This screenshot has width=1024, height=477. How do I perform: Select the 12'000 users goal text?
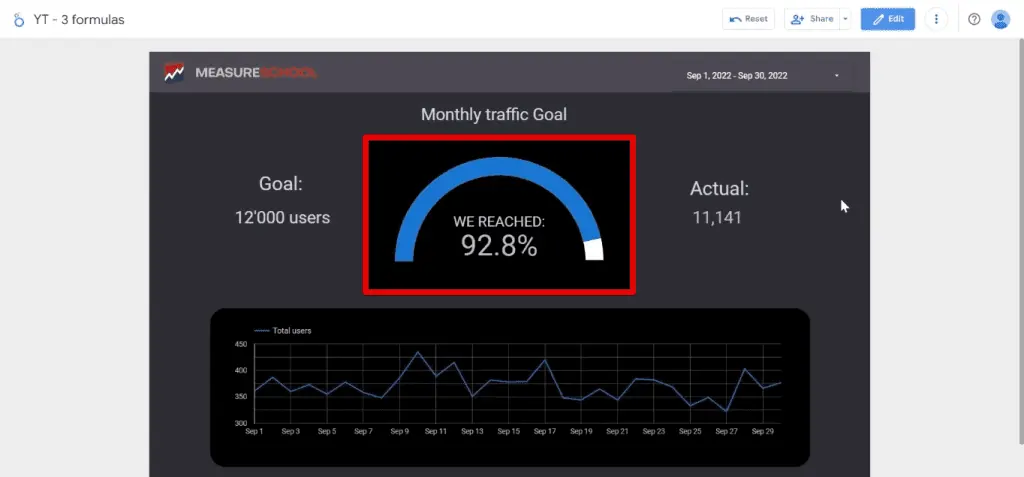coord(282,217)
